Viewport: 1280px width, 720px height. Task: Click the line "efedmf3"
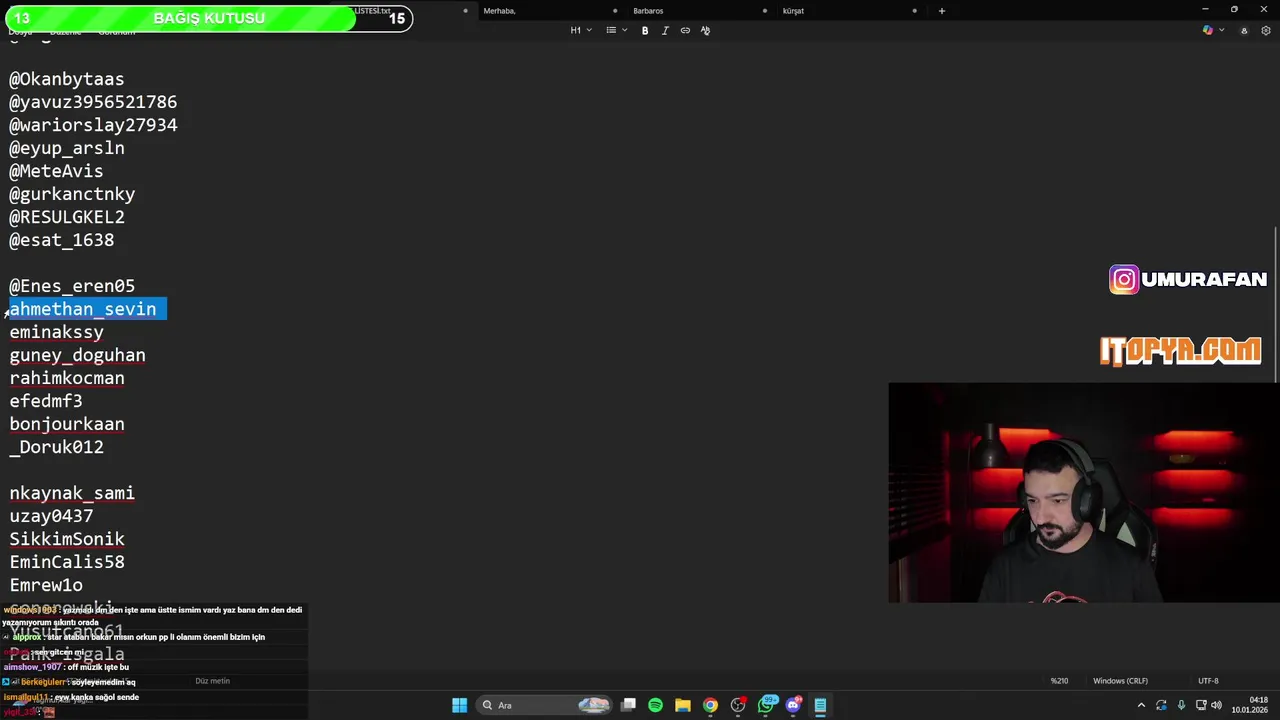(x=46, y=401)
